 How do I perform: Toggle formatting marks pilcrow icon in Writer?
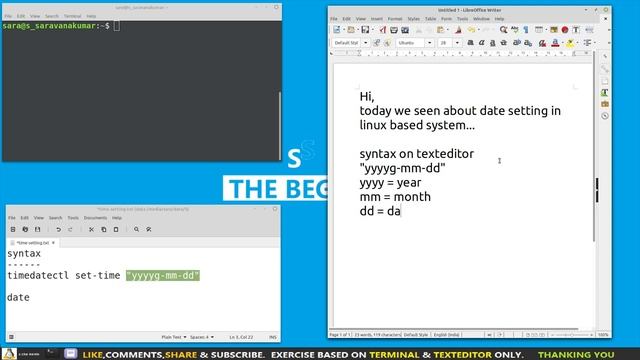tap(526, 30)
